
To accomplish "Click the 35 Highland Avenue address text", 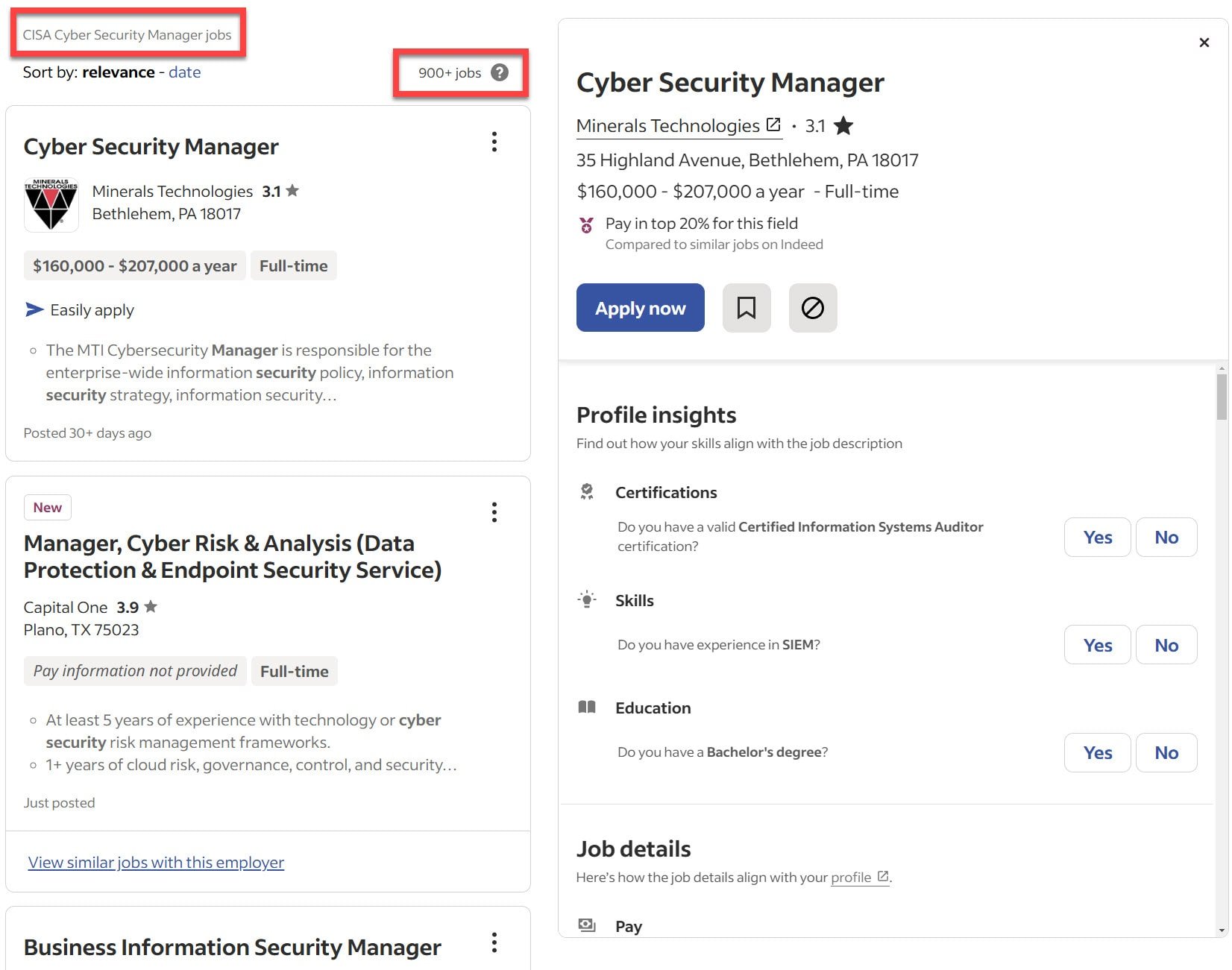I will (747, 160).
